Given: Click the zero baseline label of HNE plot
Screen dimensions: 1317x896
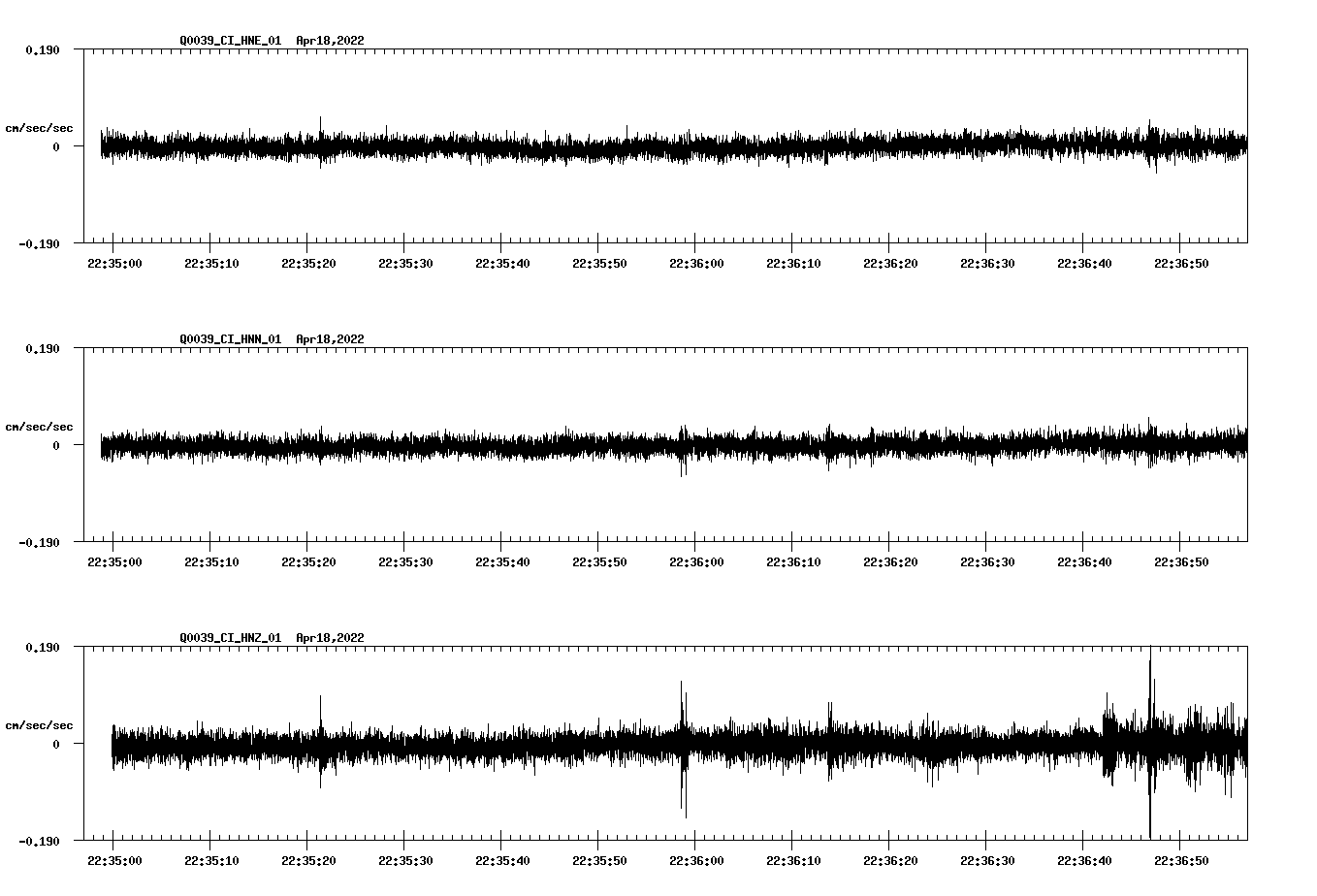Looking at the screenshot, I should 56,146.
